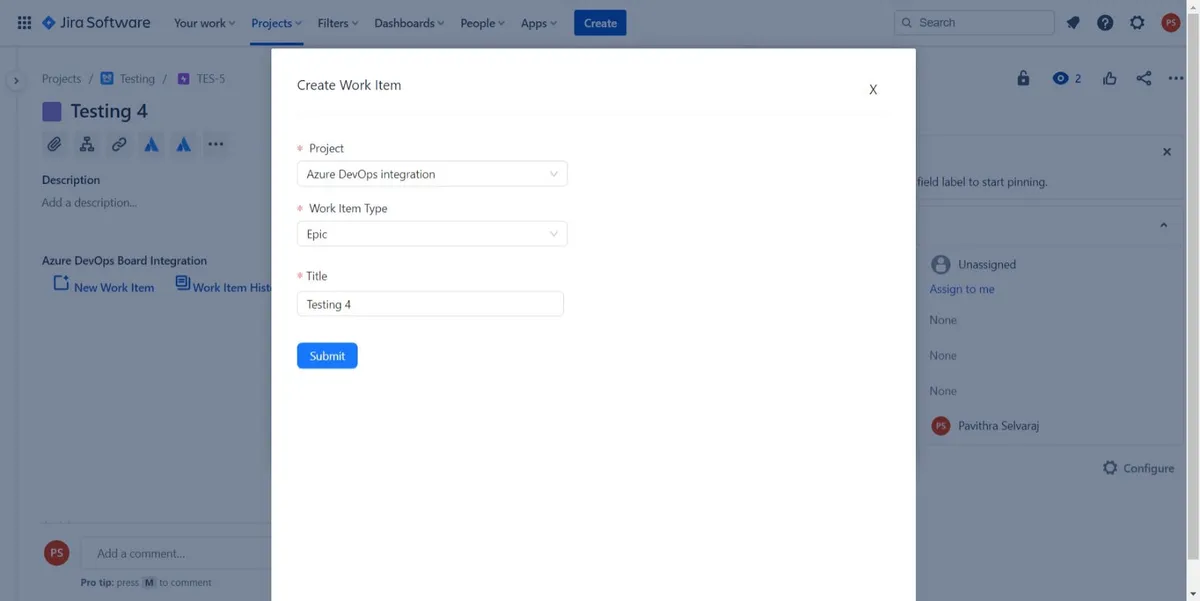Image resolution: width=1200 pixels, height=601 pixels.
Task: Open the Filters menu
Action: coord(338,22)
